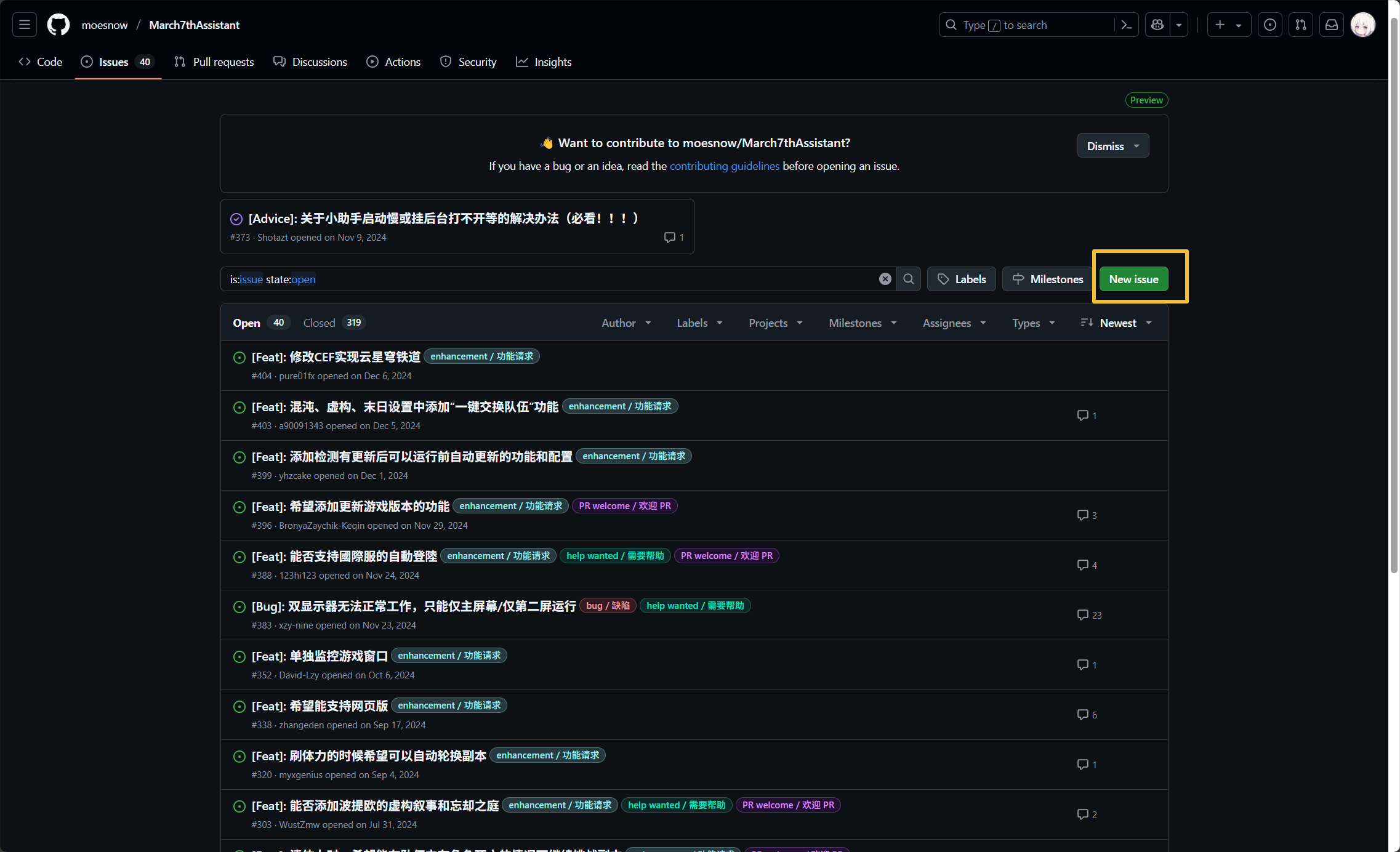This screenshot has height=852, width=1400.
Task: Clear the issue search filter with the x icon
Action: pos(885,279)
